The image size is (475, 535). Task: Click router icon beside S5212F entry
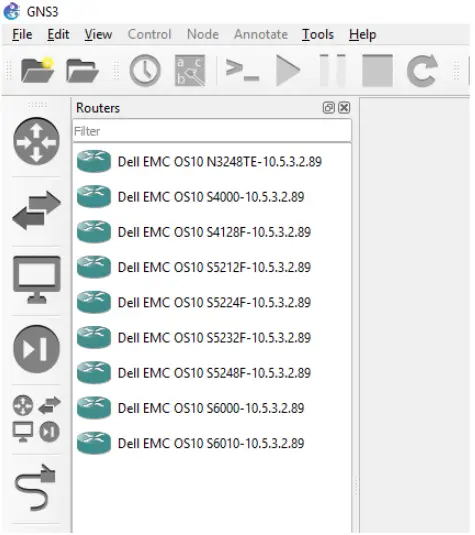click(x=94, y=267)
